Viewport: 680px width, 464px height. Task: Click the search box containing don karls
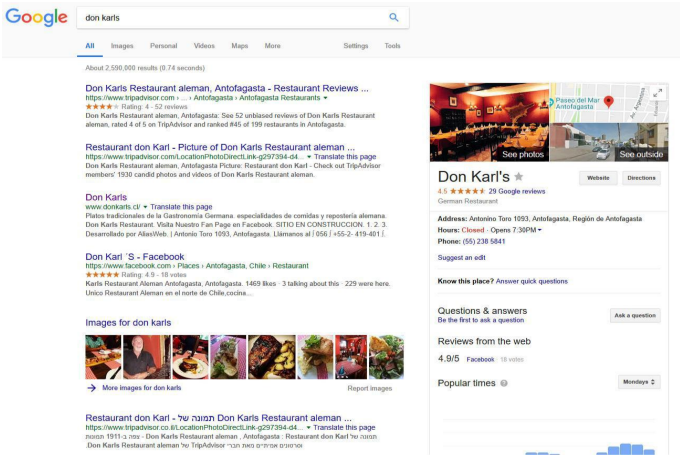242,18
